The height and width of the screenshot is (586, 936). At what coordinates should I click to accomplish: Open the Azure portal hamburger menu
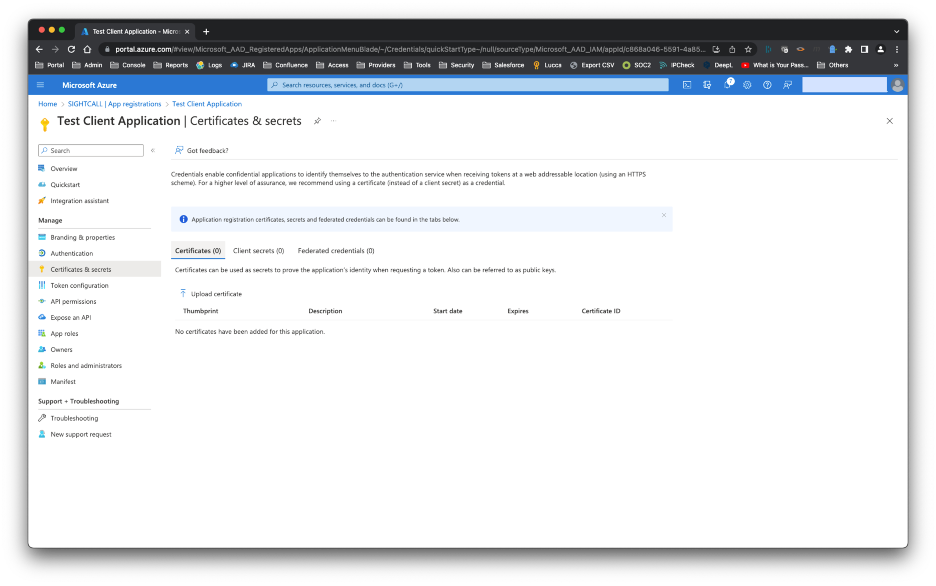tap(41, 85)
